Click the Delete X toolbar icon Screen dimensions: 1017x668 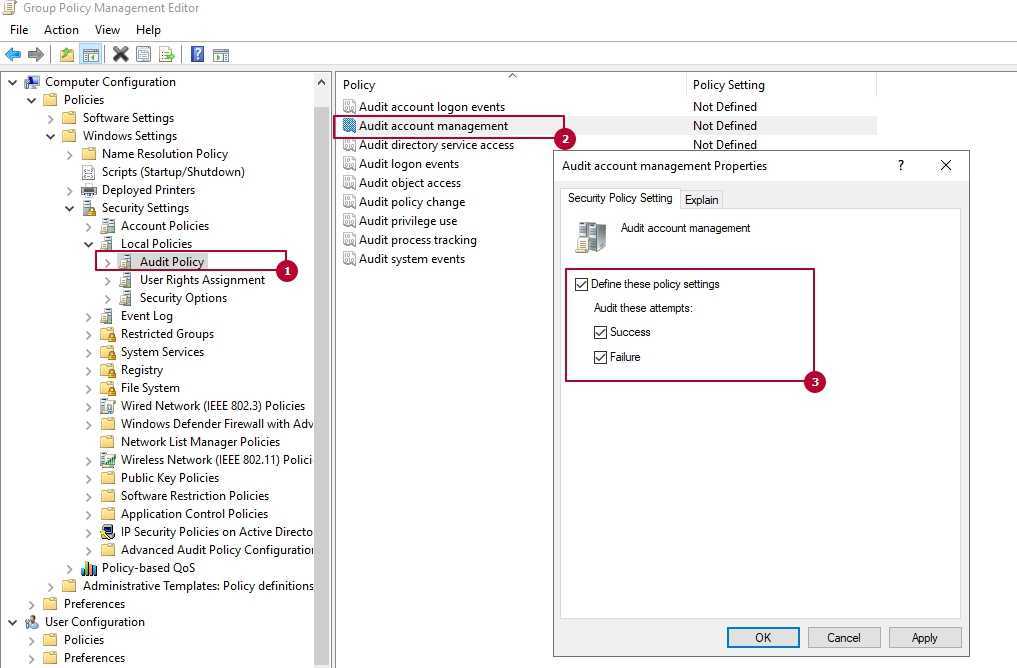pos(121,54)
